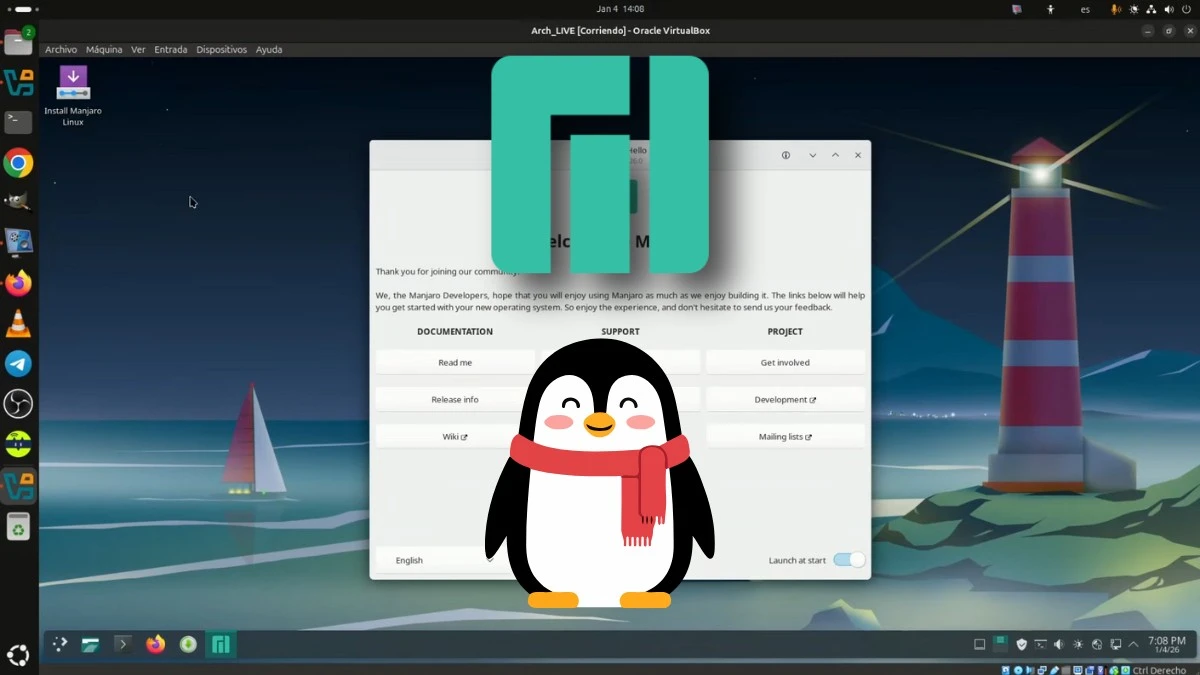The image size is (1200, 675).
Task: Open Konsole terminal from the Manjaro taskbar
Action: pyautogui.click(x=123, y=644)
